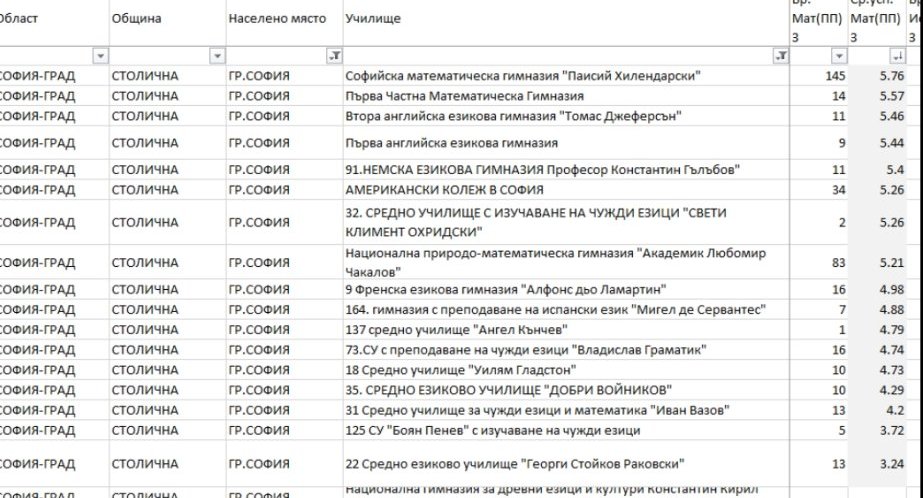Click the count value 83

[839, 263]
